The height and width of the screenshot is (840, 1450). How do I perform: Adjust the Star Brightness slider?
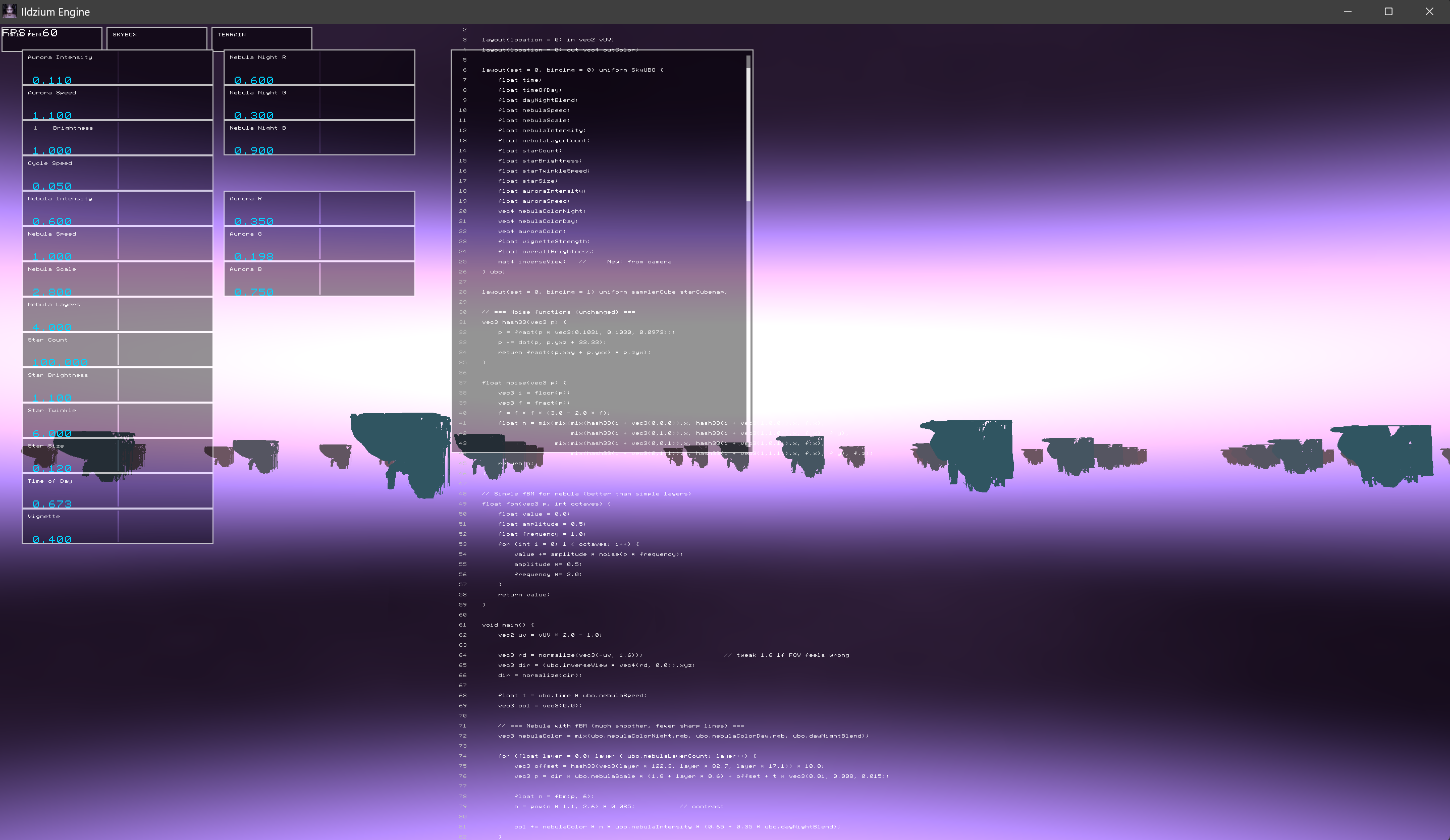point(118,384)
